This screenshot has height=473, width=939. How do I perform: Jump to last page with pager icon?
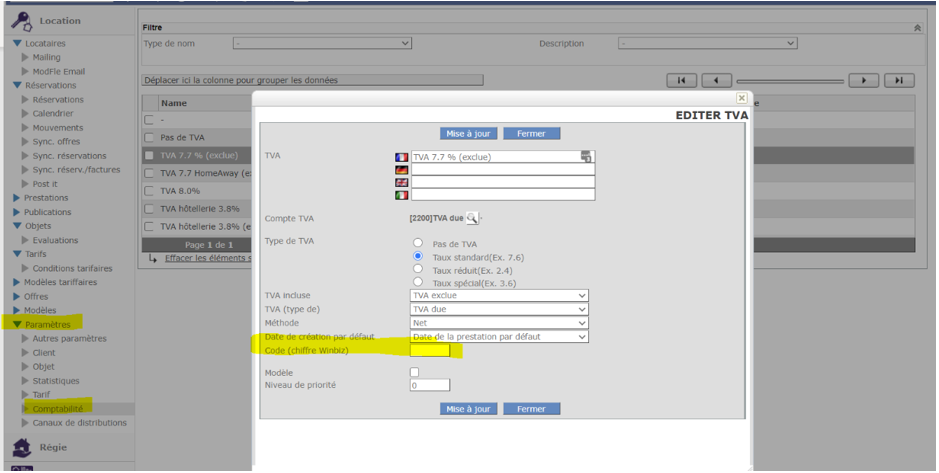click(899, 81)
